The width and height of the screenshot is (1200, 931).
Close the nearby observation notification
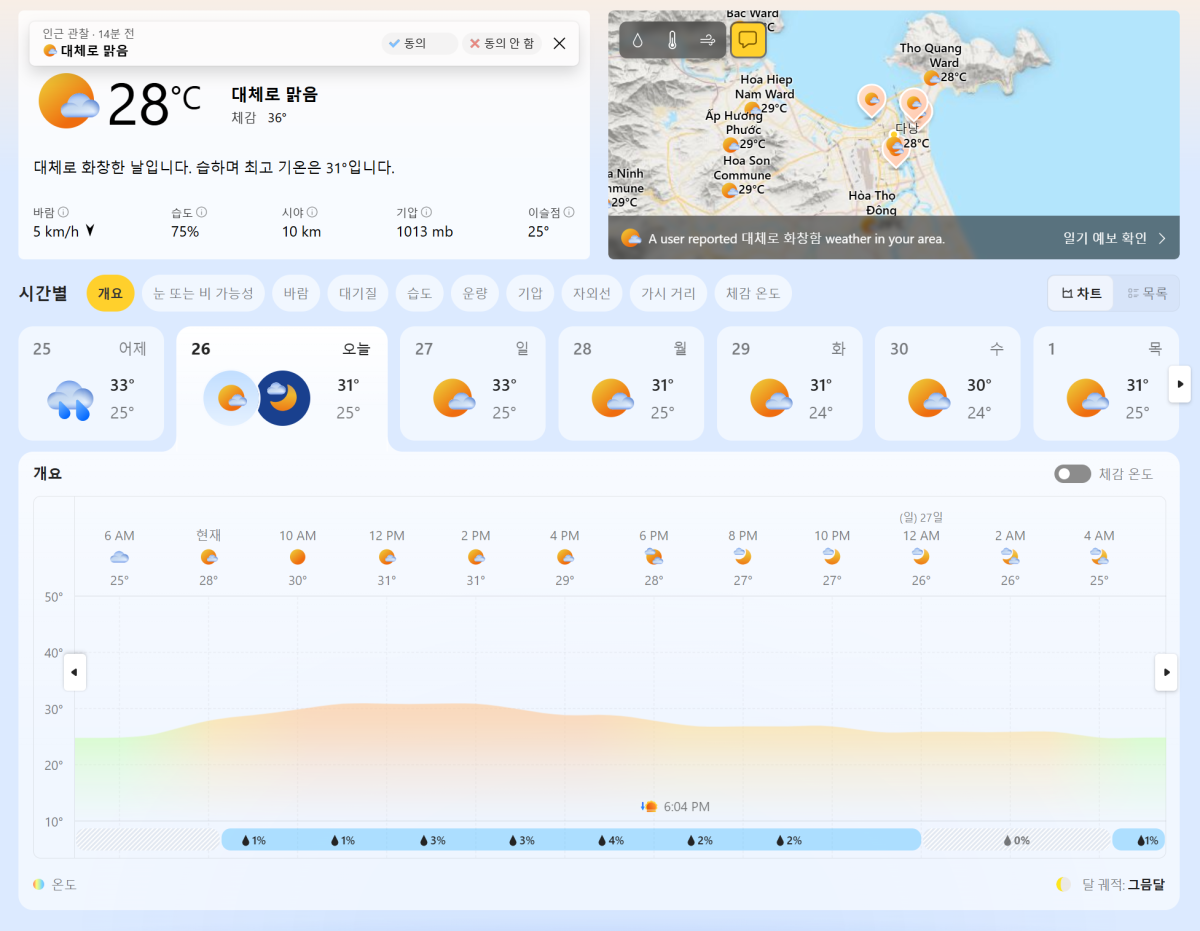[559, 44]
